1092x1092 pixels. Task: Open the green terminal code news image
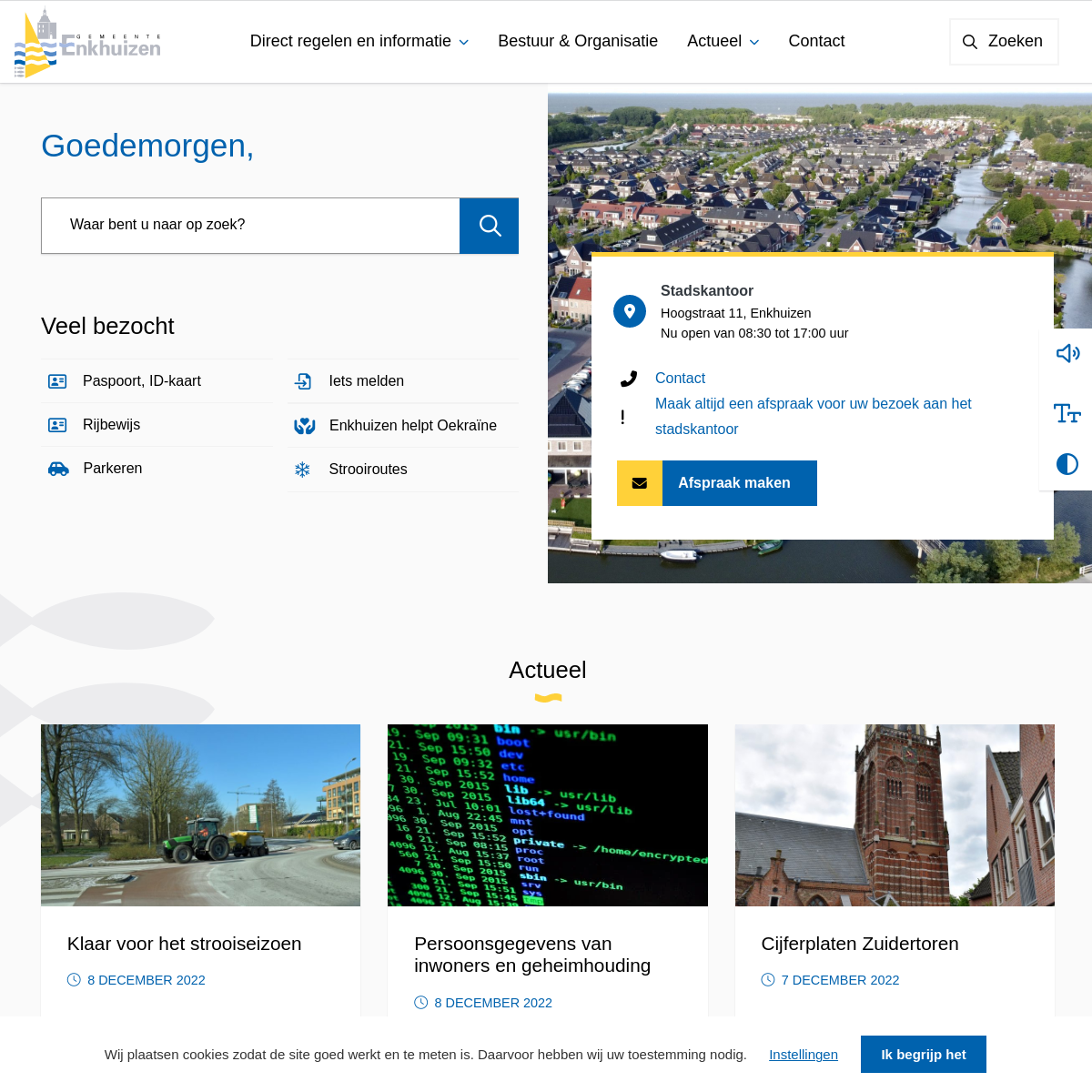pyautogui.click(x=548, y=815)
